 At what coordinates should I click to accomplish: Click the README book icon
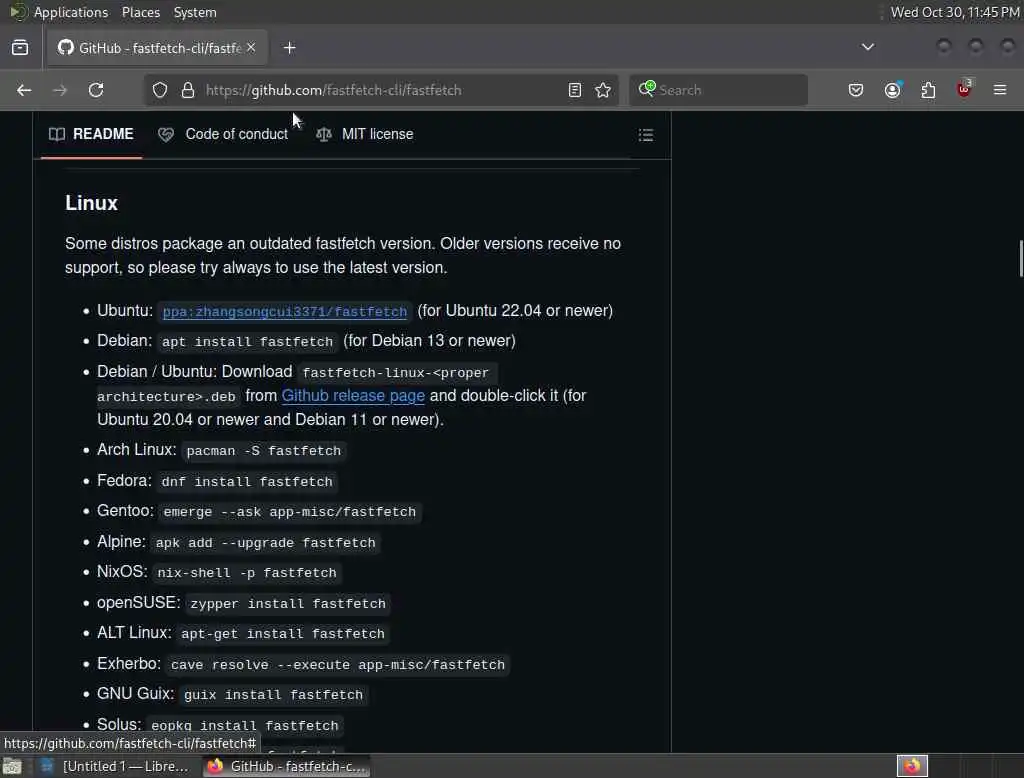coord(57,135)
